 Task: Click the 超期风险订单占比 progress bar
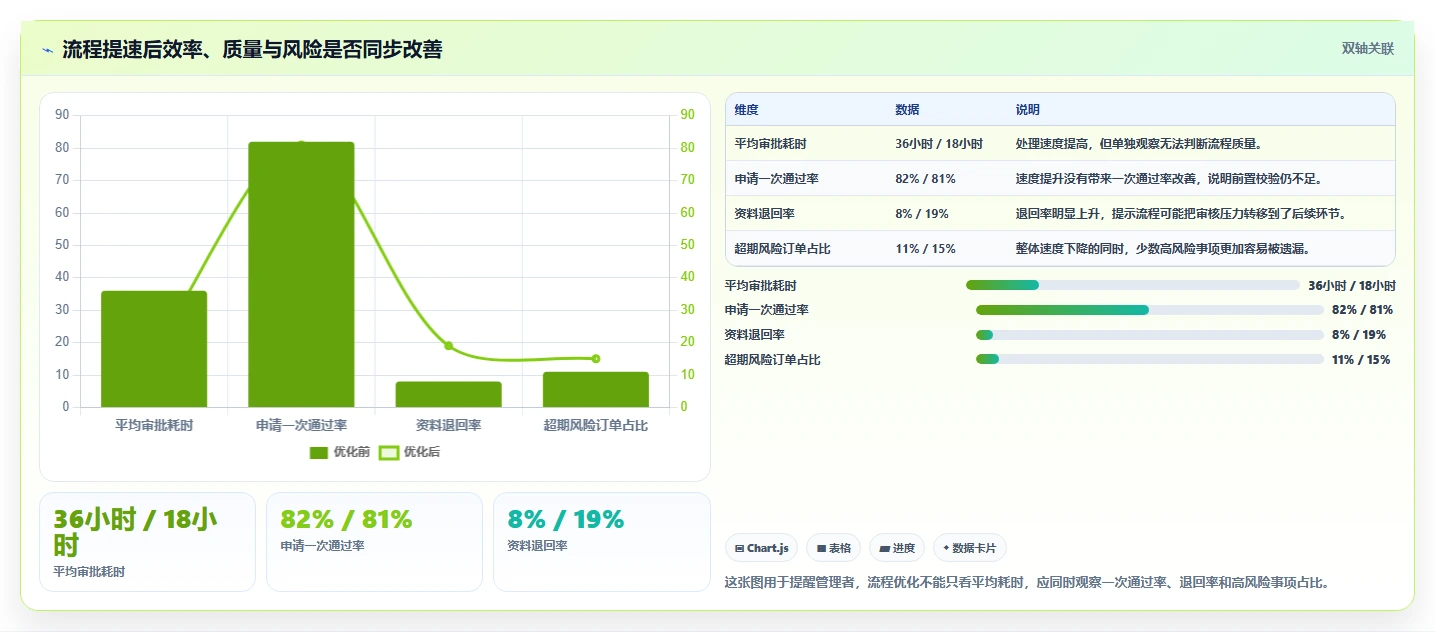(x=1150, y=359)
